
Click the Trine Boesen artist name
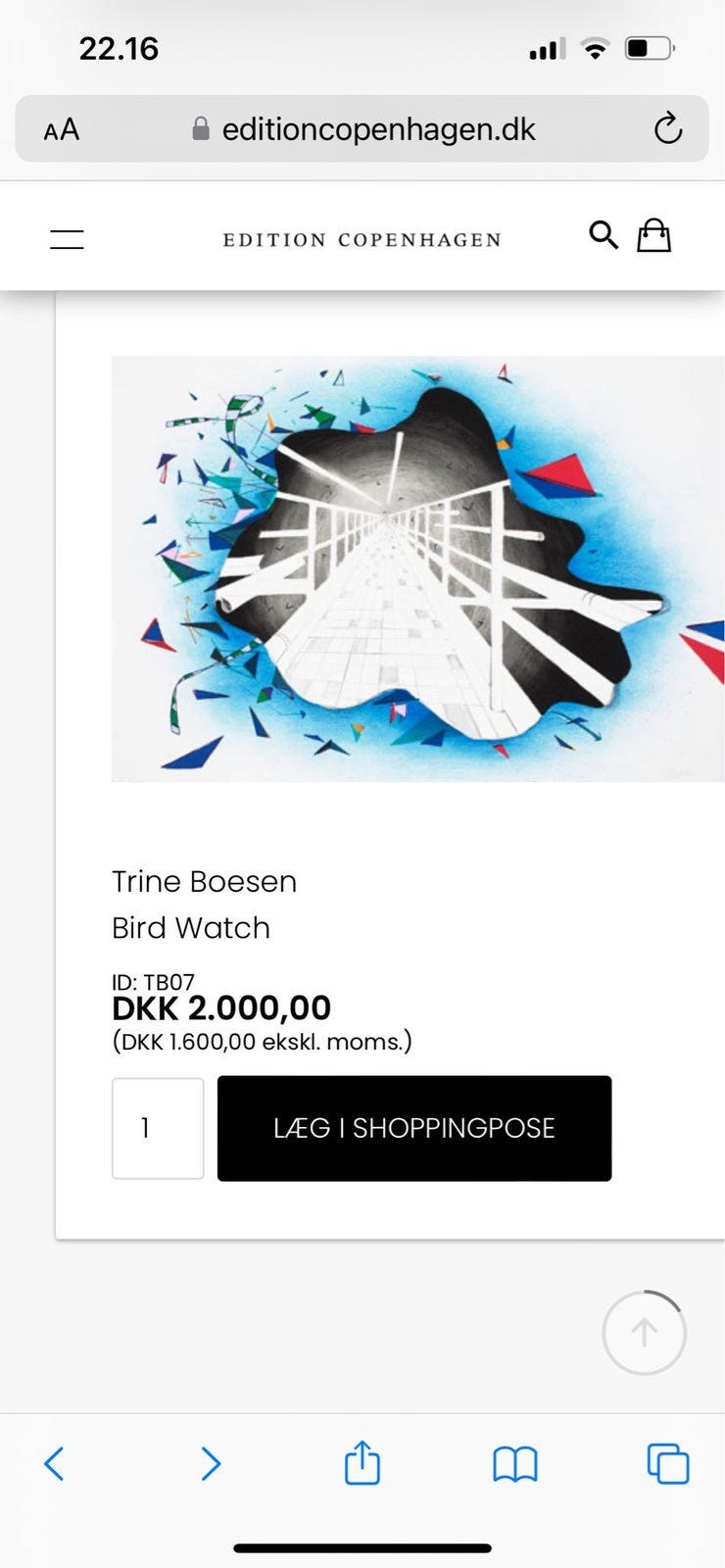coord(204,881)
